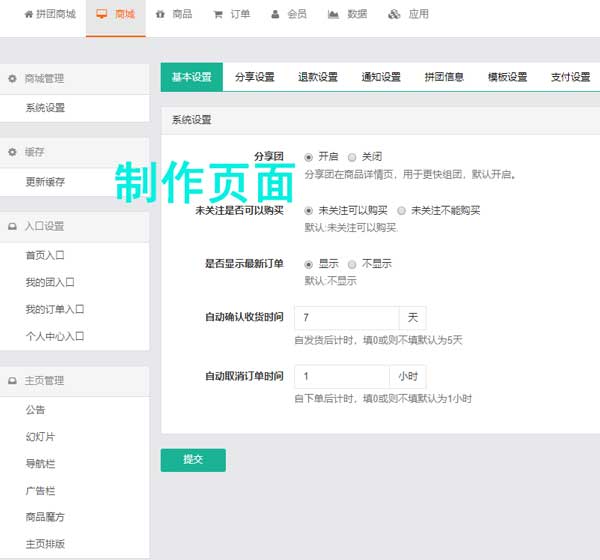Viewport: 600px width, 560px height.
Task: Click the cubes icon beside 应用
Action: 394,15
